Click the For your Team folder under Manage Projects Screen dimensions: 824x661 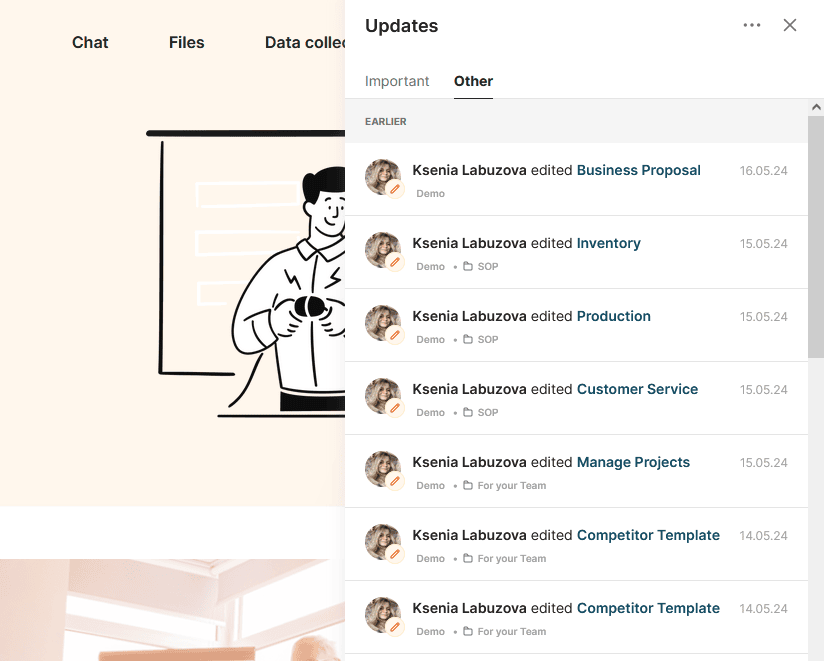[x=504, y=486]
